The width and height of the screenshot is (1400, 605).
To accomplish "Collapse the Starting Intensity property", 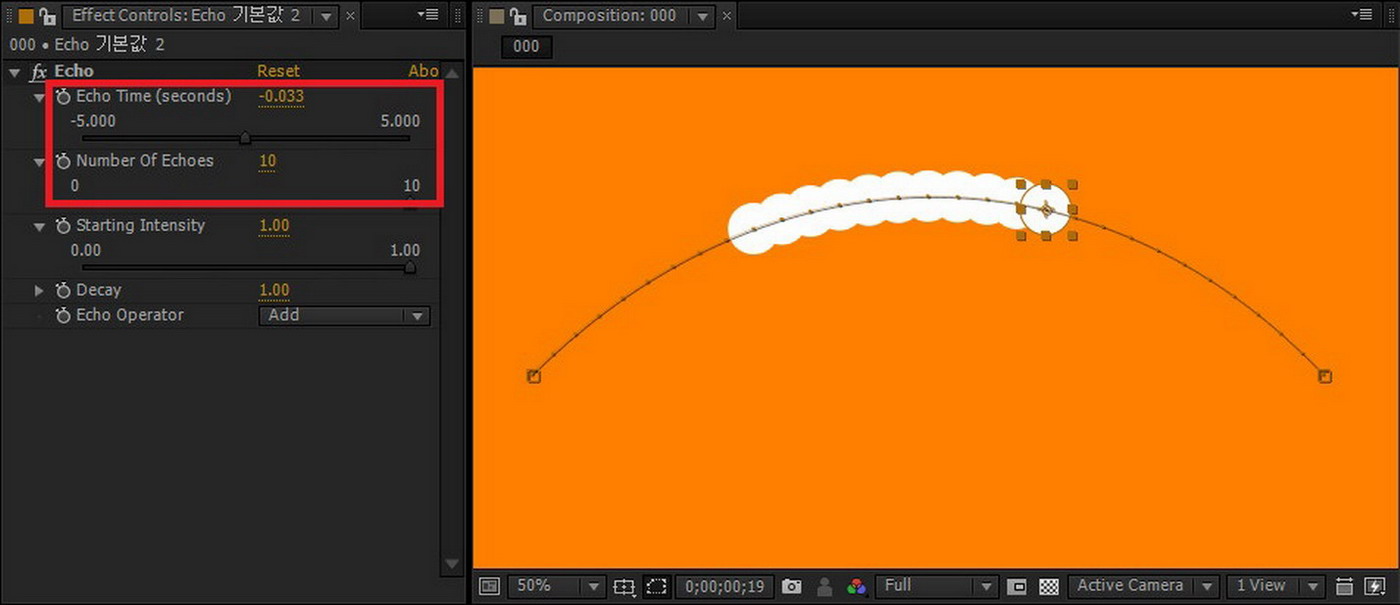I will (39, 226).
